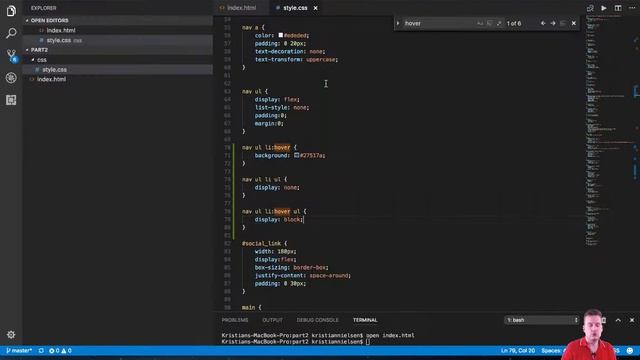The height and width of the screenshot is (360, 640).
Task: Open the Debug view in activity bar
Action: (11, 78)
